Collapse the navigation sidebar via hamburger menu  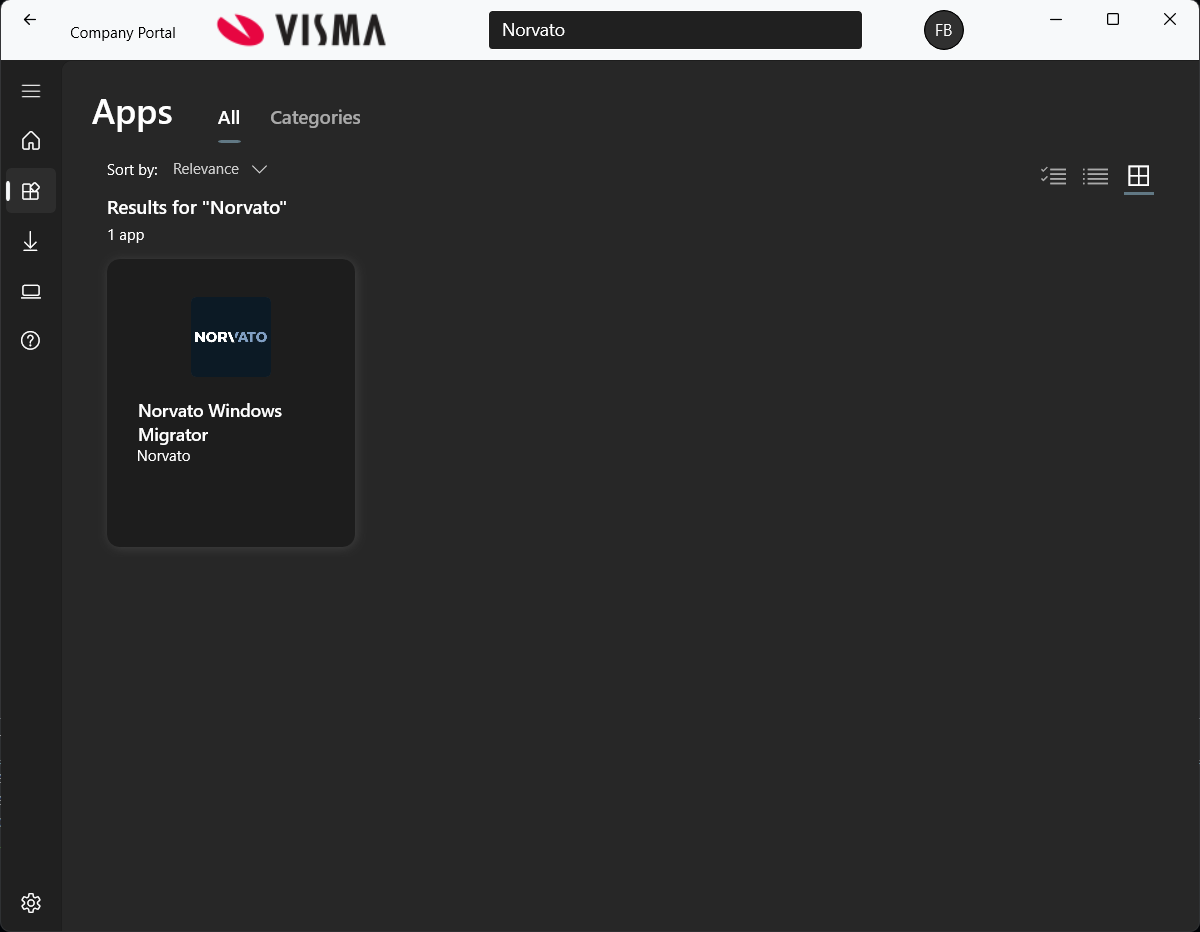[31, 90]
